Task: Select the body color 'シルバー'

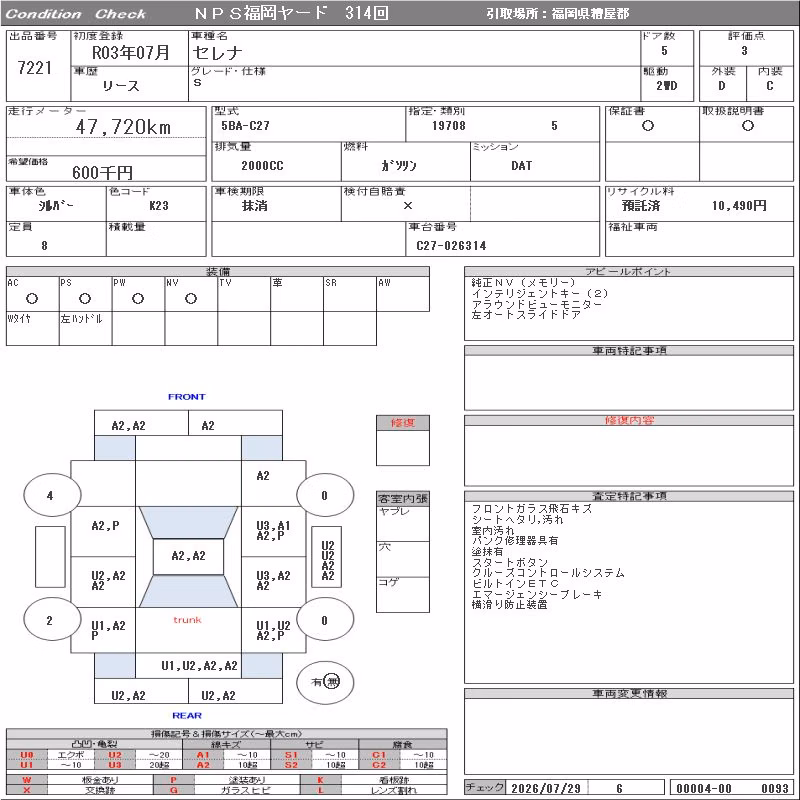Action: [x=56, y=206]
